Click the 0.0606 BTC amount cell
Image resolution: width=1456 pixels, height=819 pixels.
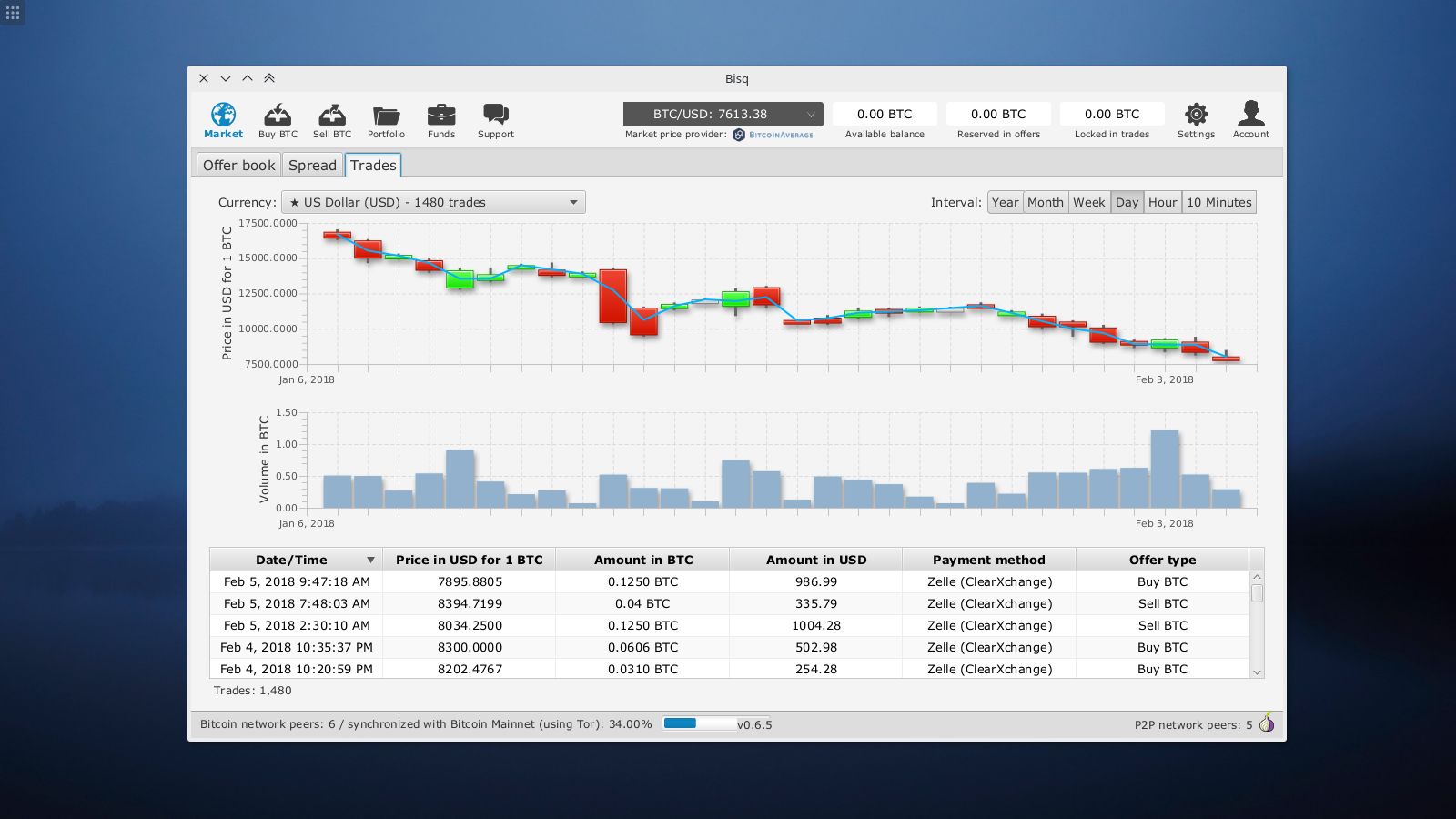pos(643,647)
